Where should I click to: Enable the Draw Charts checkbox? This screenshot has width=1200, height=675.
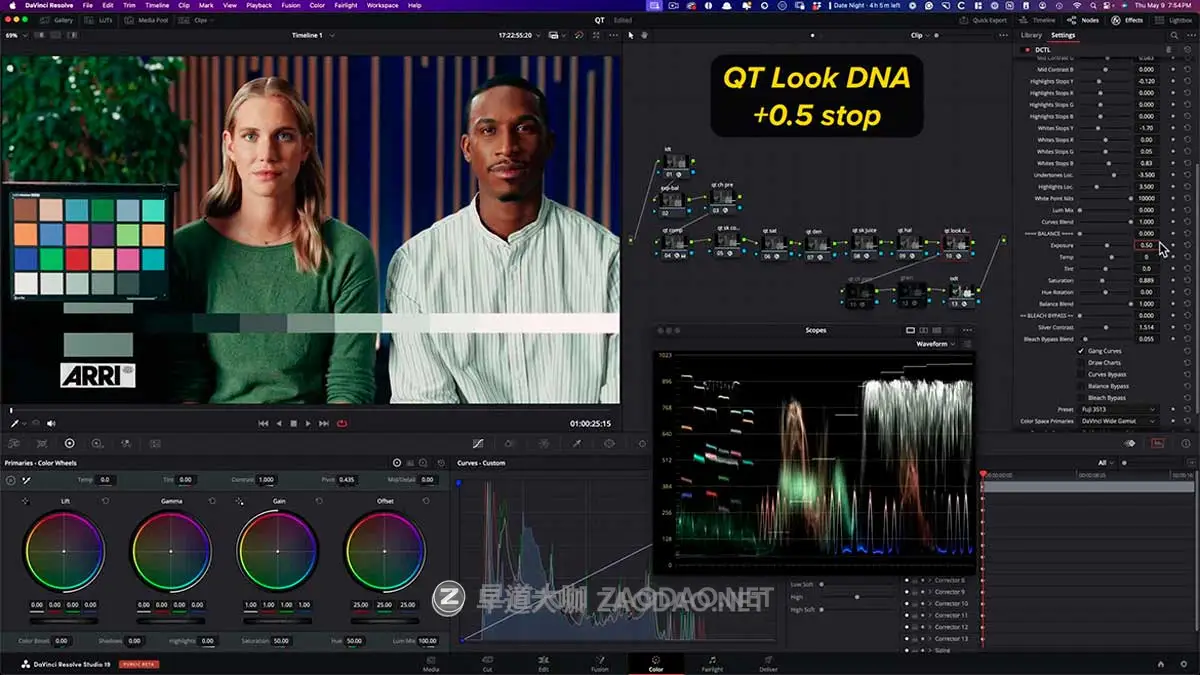pos(1081,363)
